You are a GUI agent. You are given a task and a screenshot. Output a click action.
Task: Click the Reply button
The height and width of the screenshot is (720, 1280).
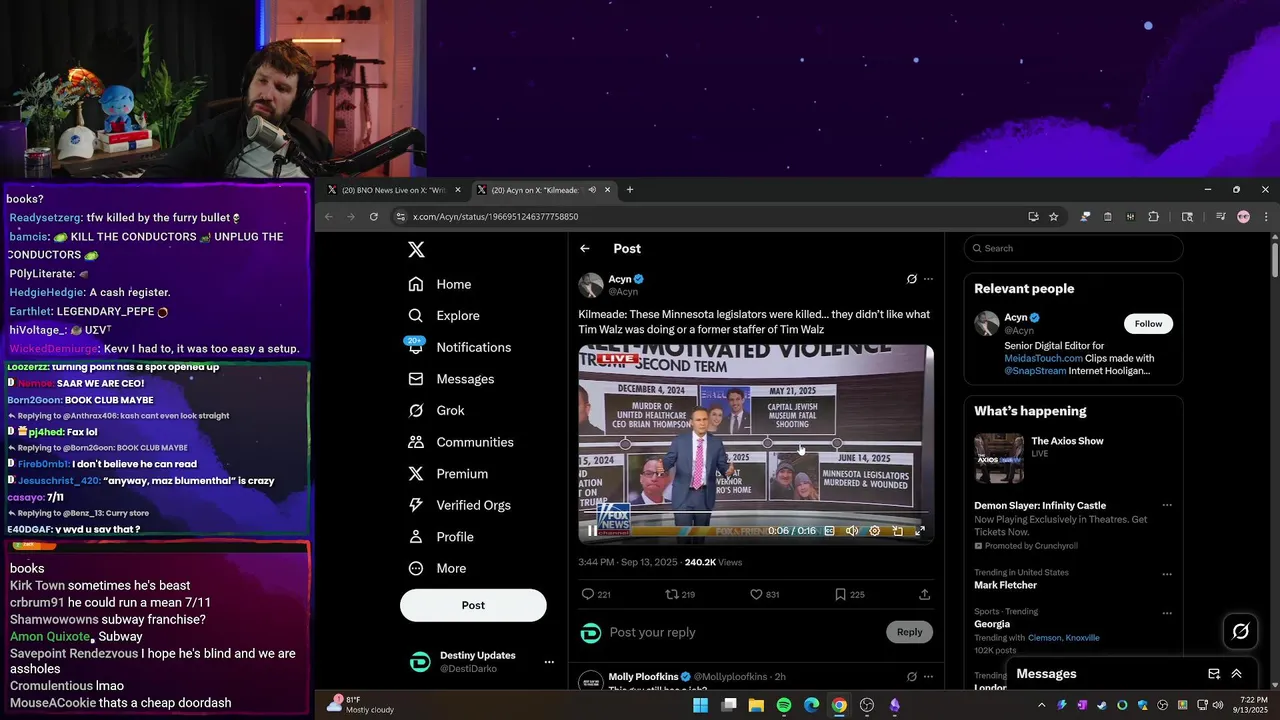(909, 632)
